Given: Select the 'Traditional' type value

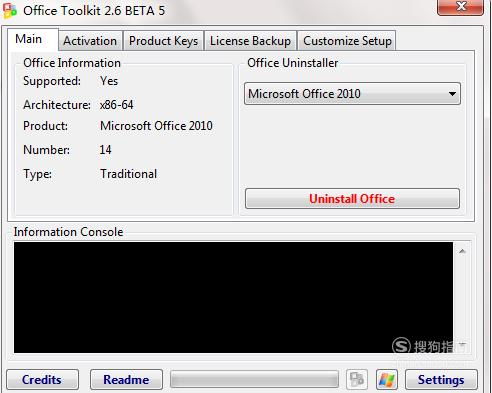Looking at the screenshot, I should coord(129,174).
